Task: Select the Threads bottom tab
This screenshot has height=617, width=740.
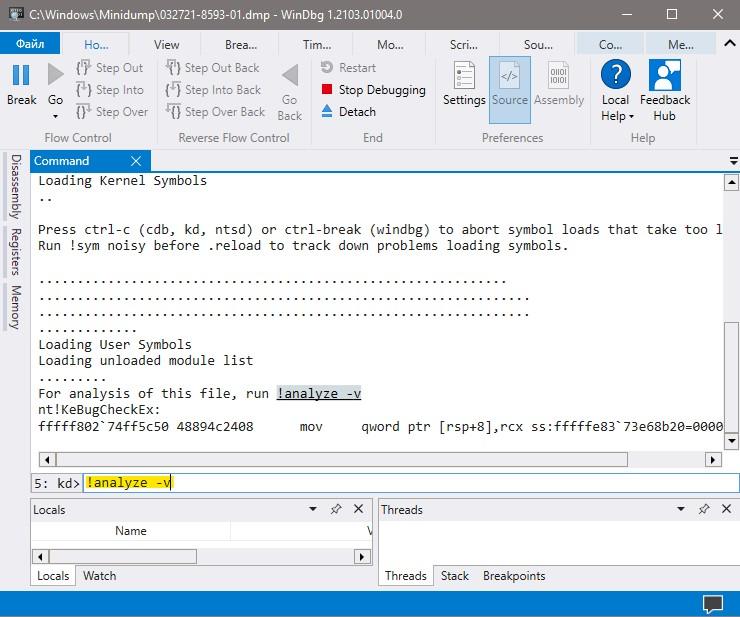Action: [x=405, y=575]
